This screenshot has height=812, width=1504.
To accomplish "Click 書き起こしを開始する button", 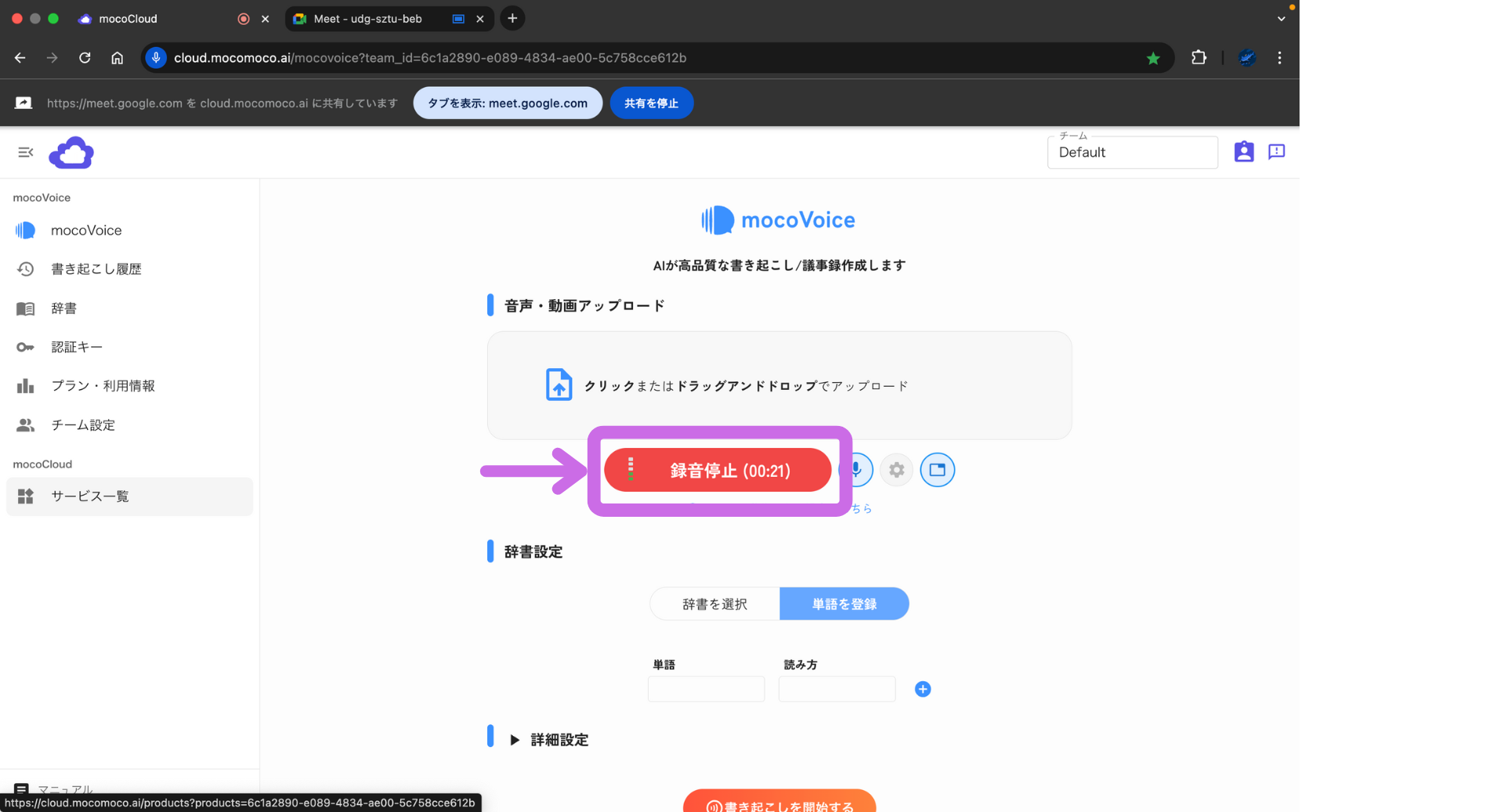I will 779,802.
